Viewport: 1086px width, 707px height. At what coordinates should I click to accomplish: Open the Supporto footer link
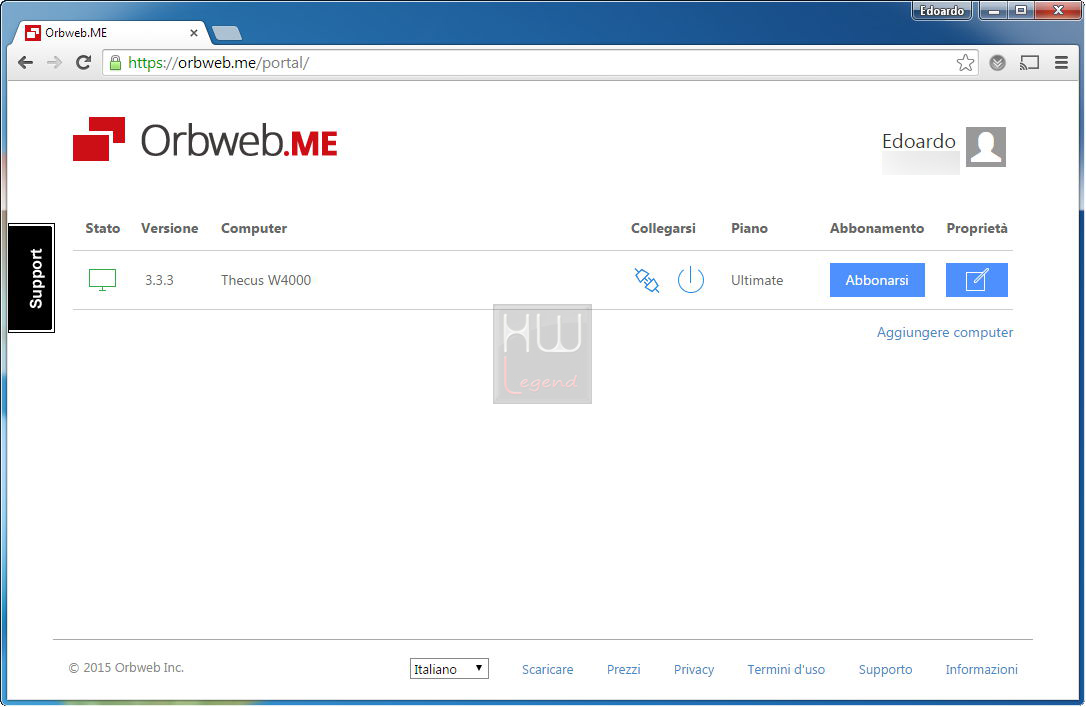click(x=885, y=670)
